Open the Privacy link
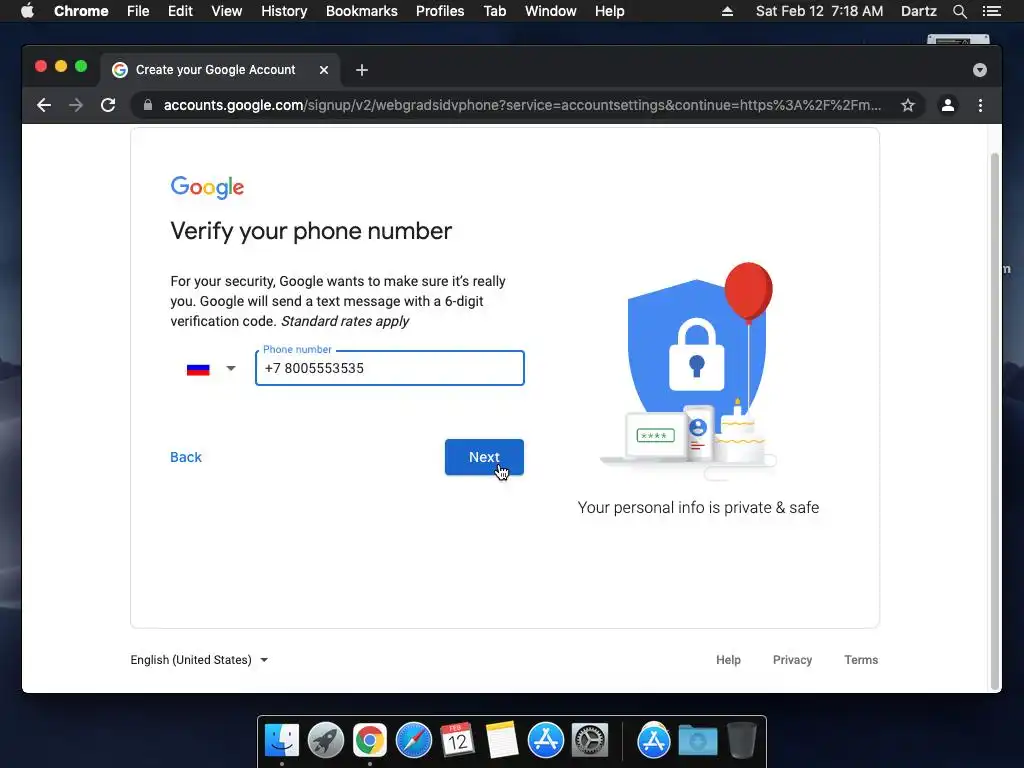Image resolution: width=1024 pixels, height=768 pixels. tap(792, 660)
